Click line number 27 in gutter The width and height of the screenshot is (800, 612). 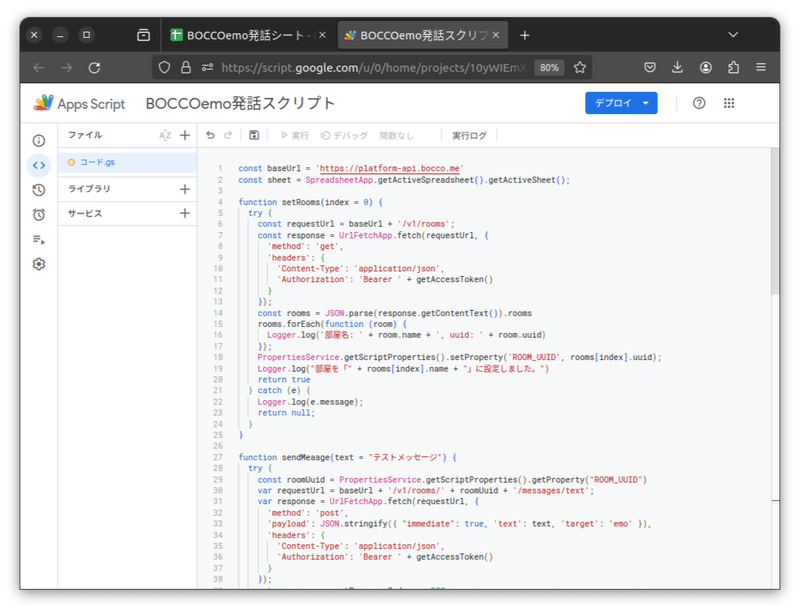pos(218,457)
